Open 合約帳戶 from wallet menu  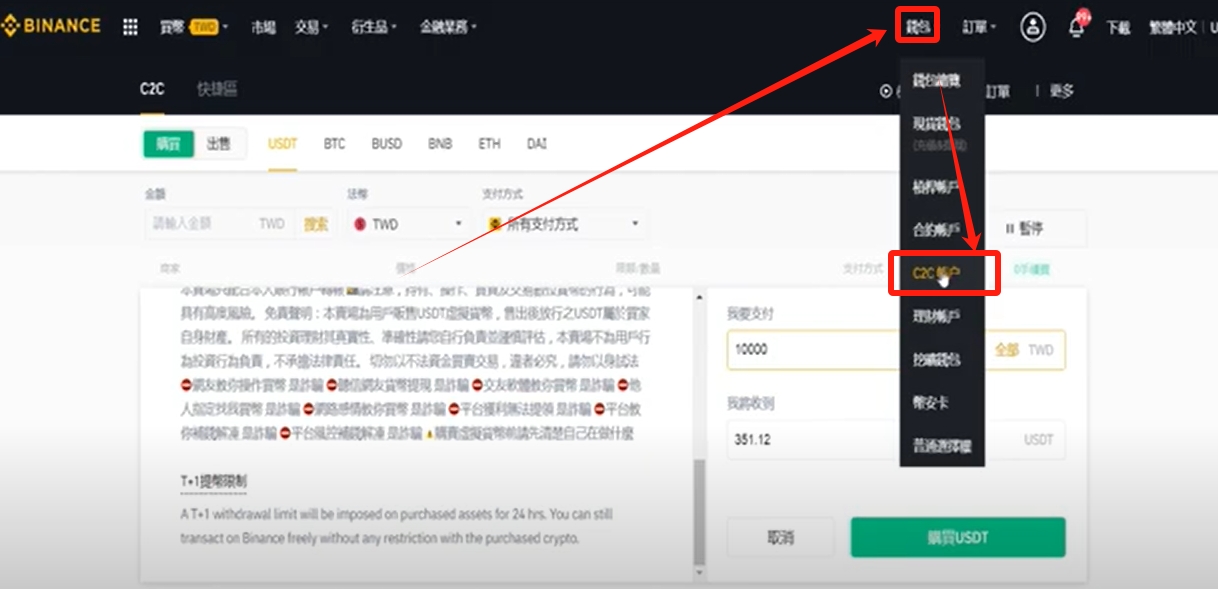937,229
